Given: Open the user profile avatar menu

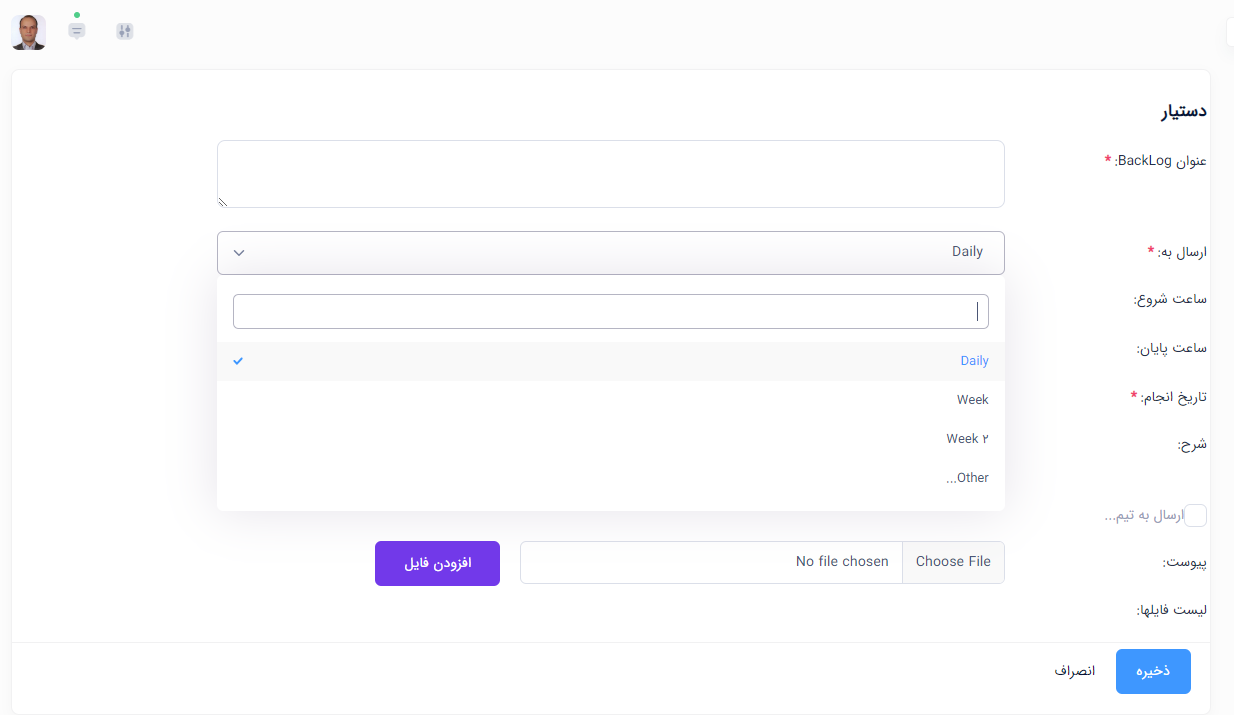Looking at the screenshot, I should coord(28,32).
